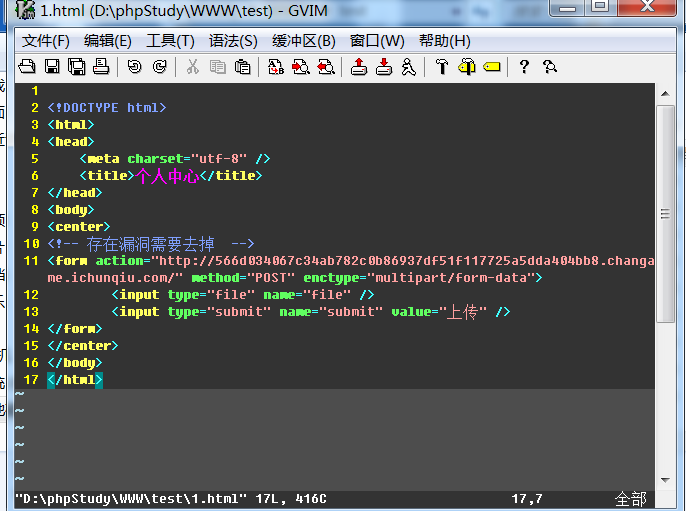Click the Run script icon
The width and height of the screenshot is (686, 511).
[409, 67]
